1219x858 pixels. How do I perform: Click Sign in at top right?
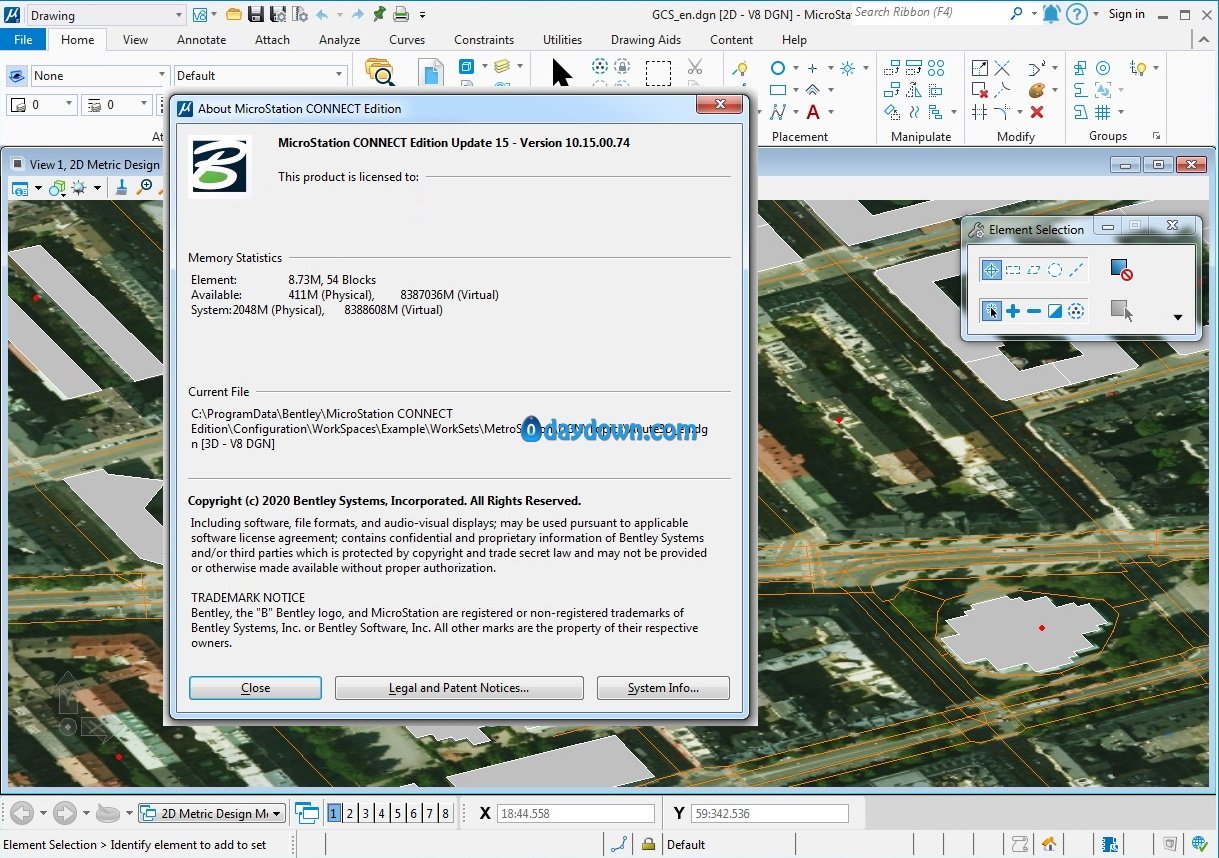(x=1126, y=14)
